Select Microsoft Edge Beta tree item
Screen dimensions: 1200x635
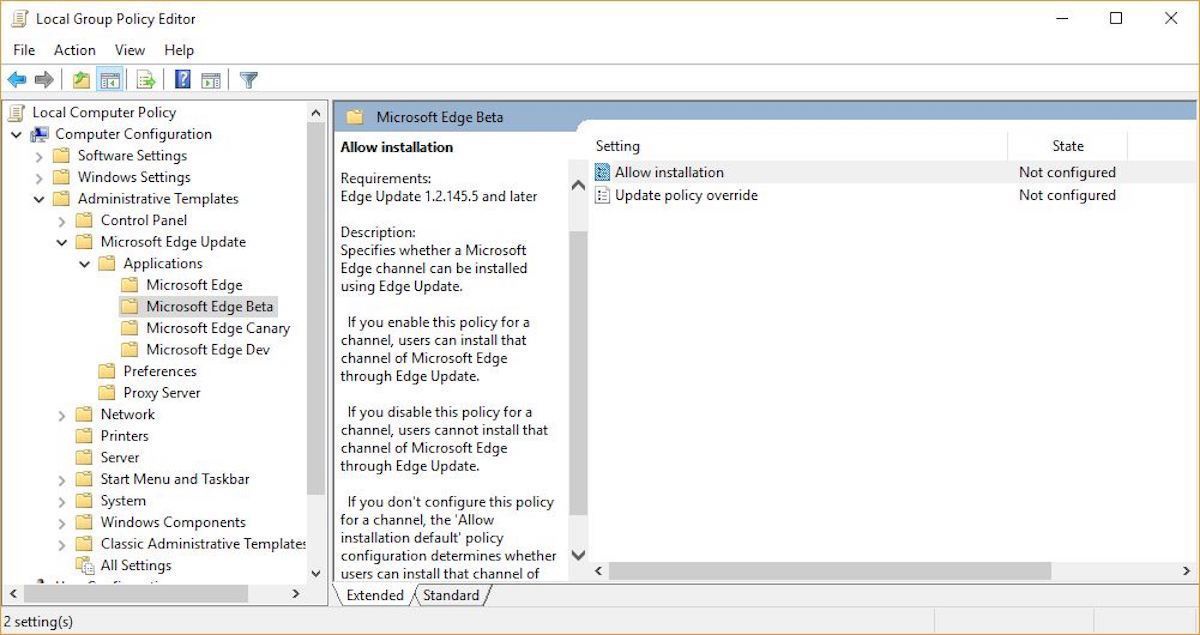pos(209,307)
